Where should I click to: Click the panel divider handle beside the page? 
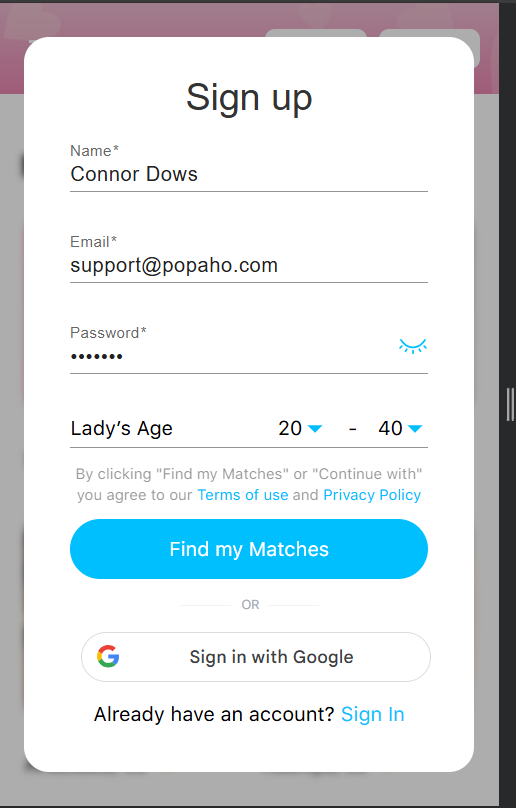coord(510,405)
